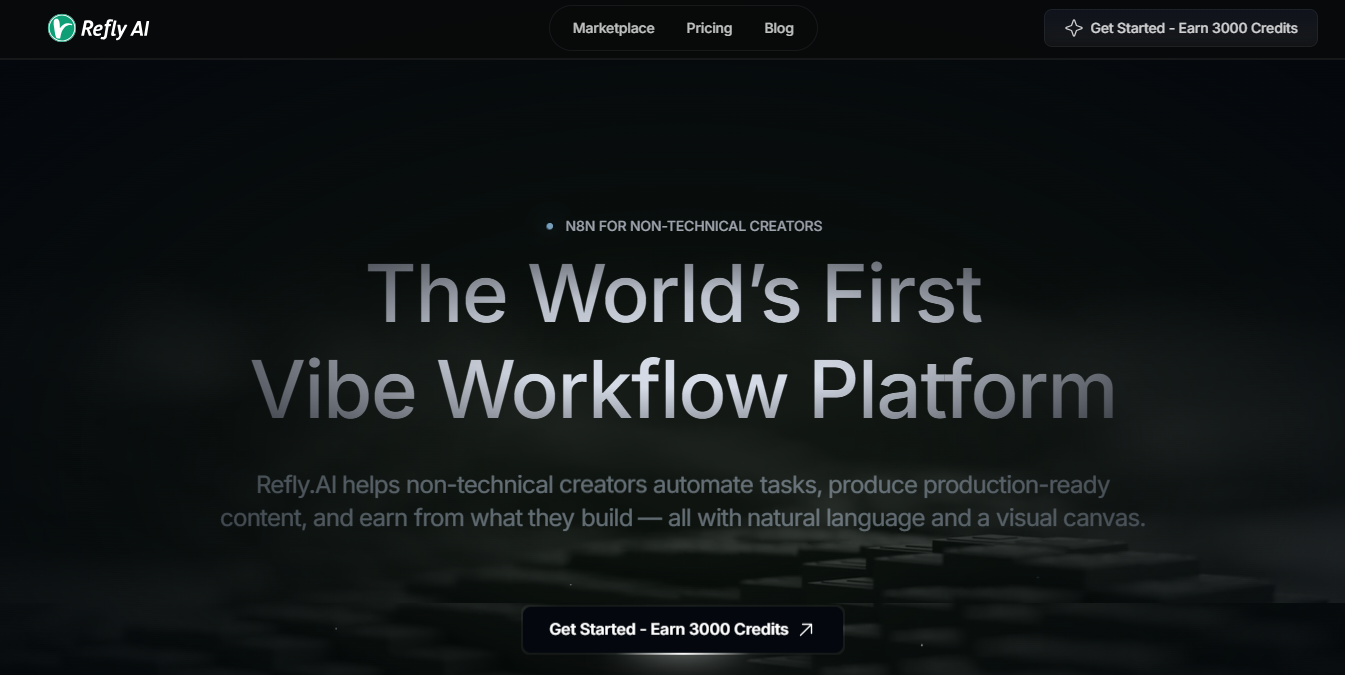Click hero Get Started - Earn 3000 Credits button

pyautogui.click(x=683, y=630)
